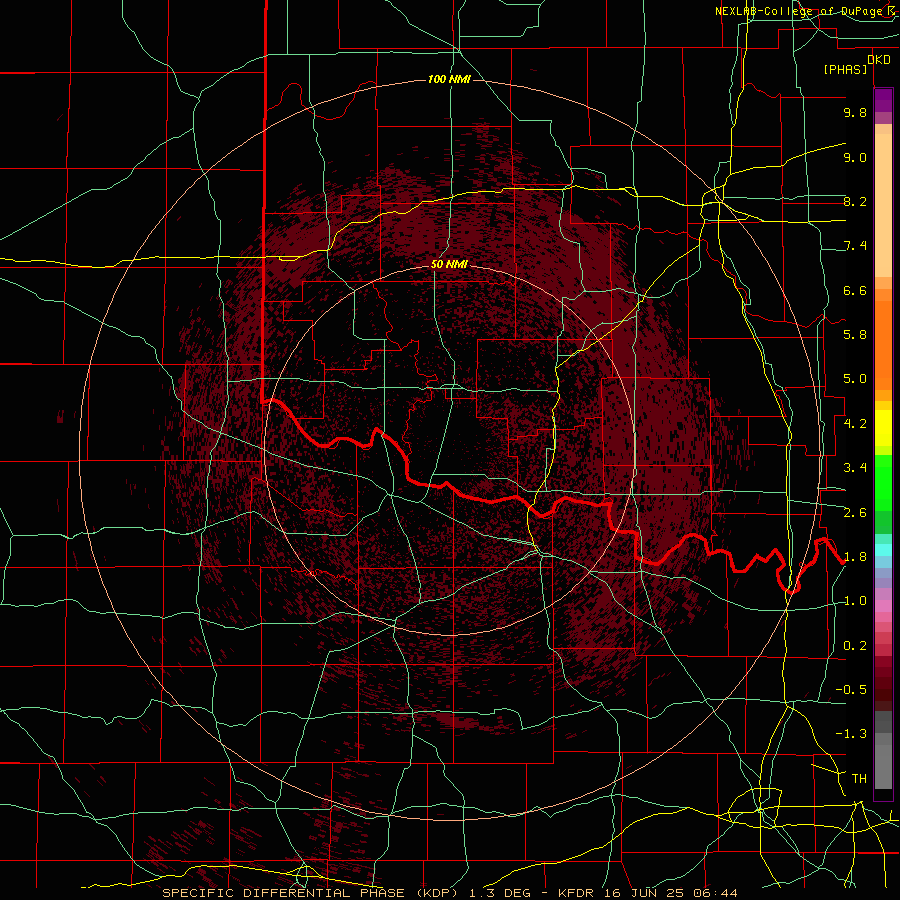Image resolution: width=900 pixels, height=900 pixels.
Task: Select the orange swatch on the color bar
Action: 883,345
